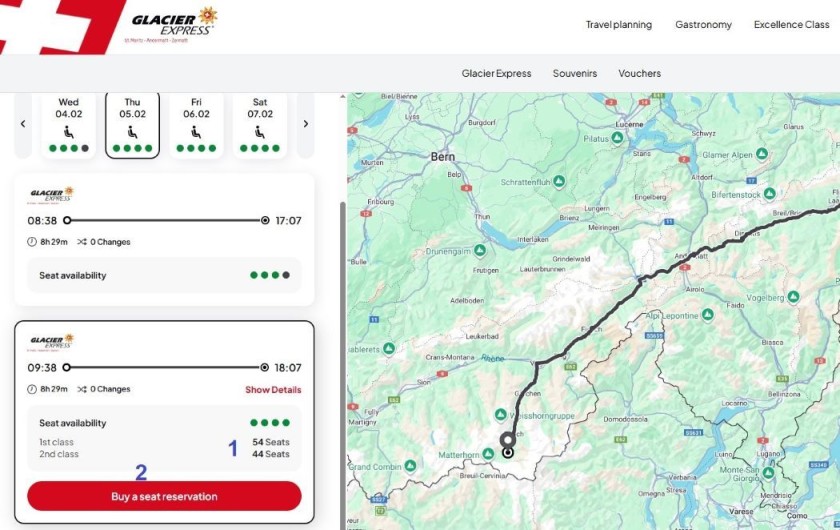Click wheelchair icon on Wed 04.02
Viewport: 840px width, 530px height.
coord(69,132)
